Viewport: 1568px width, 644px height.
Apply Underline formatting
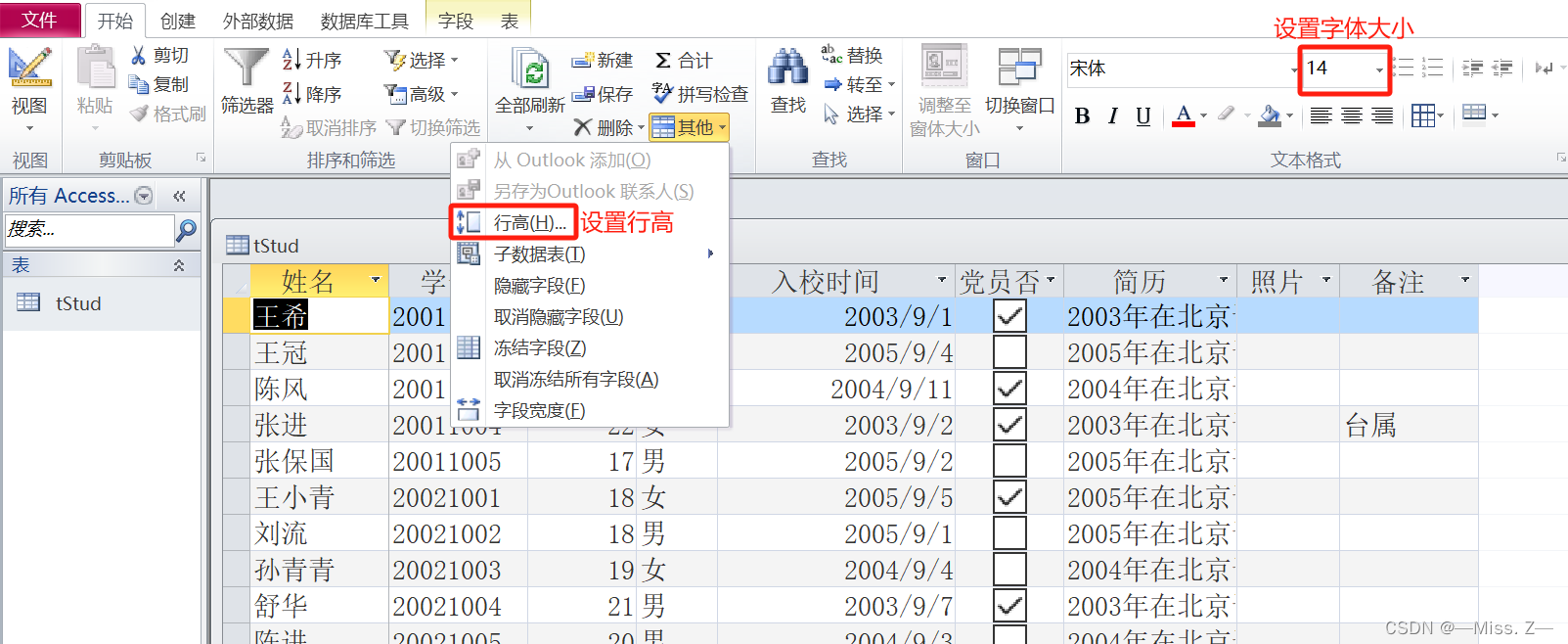tap(1142, 115)
